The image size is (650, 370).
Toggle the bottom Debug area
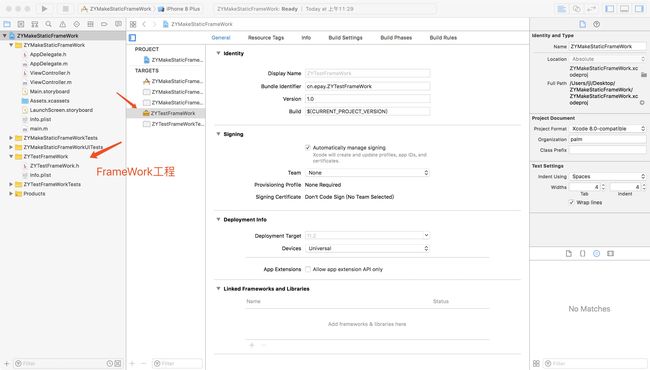[625, 9]
